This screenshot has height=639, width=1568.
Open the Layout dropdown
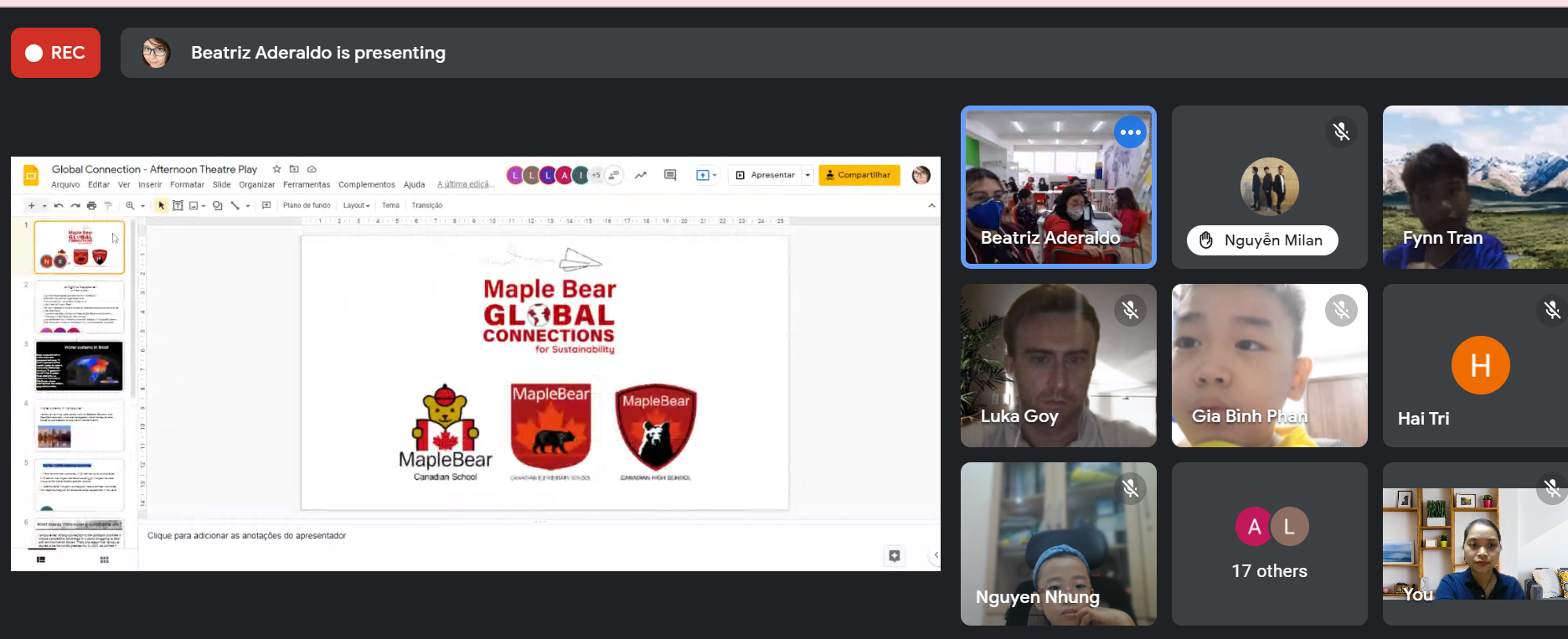coord(357,205)
